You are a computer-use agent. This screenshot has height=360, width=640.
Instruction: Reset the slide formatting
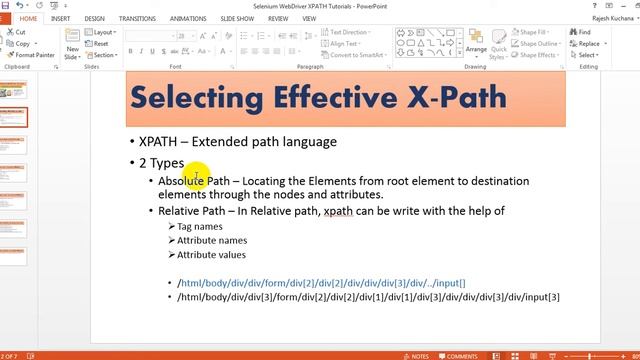click(97, 43)
